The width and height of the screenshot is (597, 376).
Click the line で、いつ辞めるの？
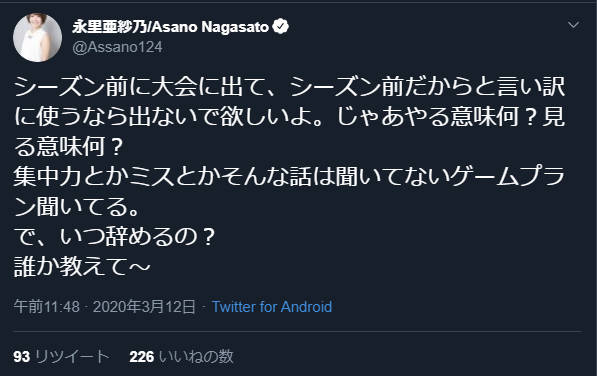[x=115, y=236]
